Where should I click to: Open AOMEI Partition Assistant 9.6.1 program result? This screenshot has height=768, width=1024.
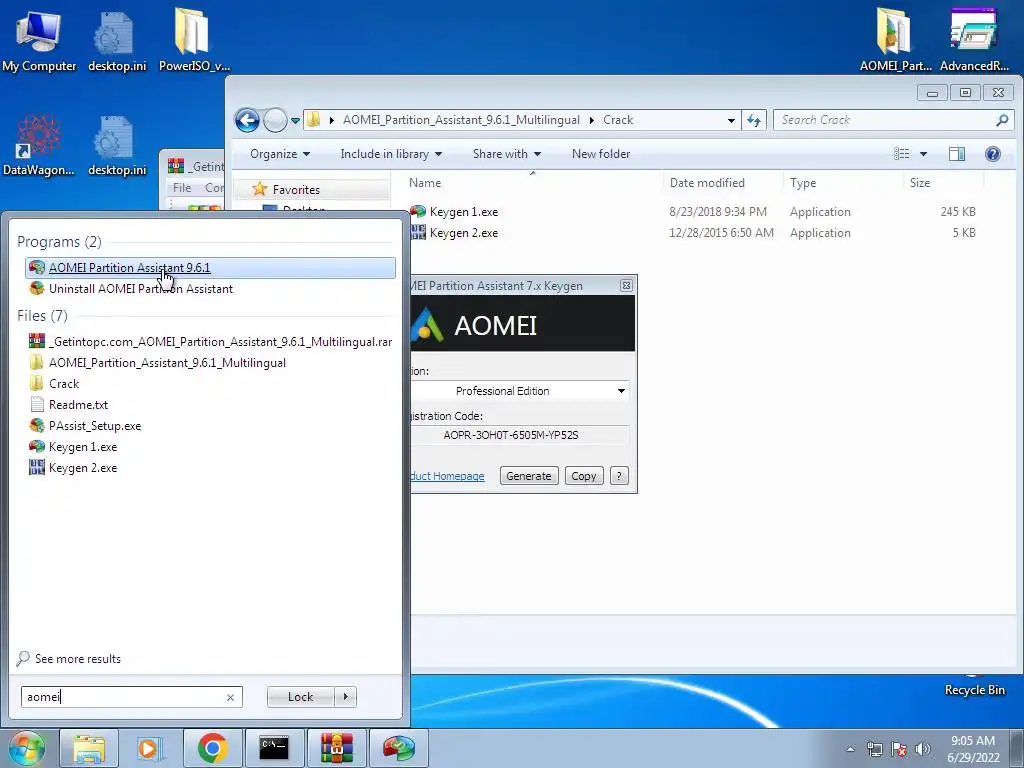[210, 268]
